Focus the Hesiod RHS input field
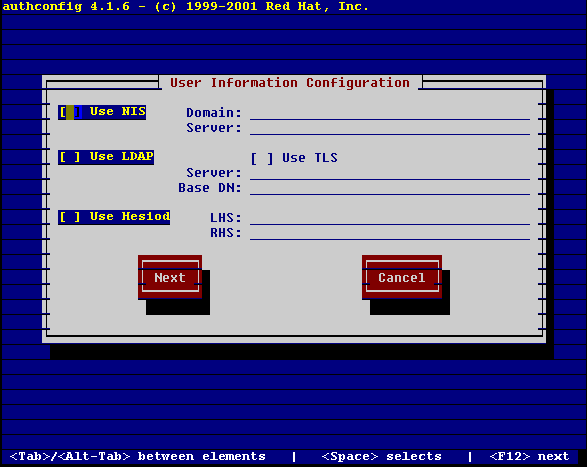The width and height of the screenshot is (587, 467). coord(390,233)
